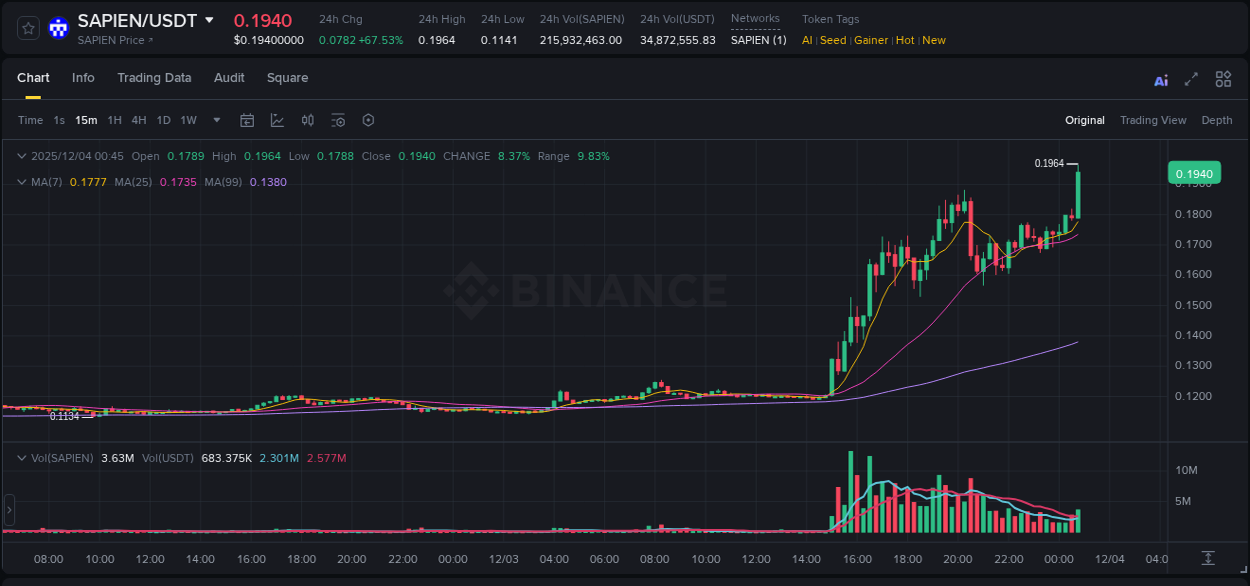The image size is (1250, 586).
Task: Open the chart style selector icon
Action: coord(275,120)
